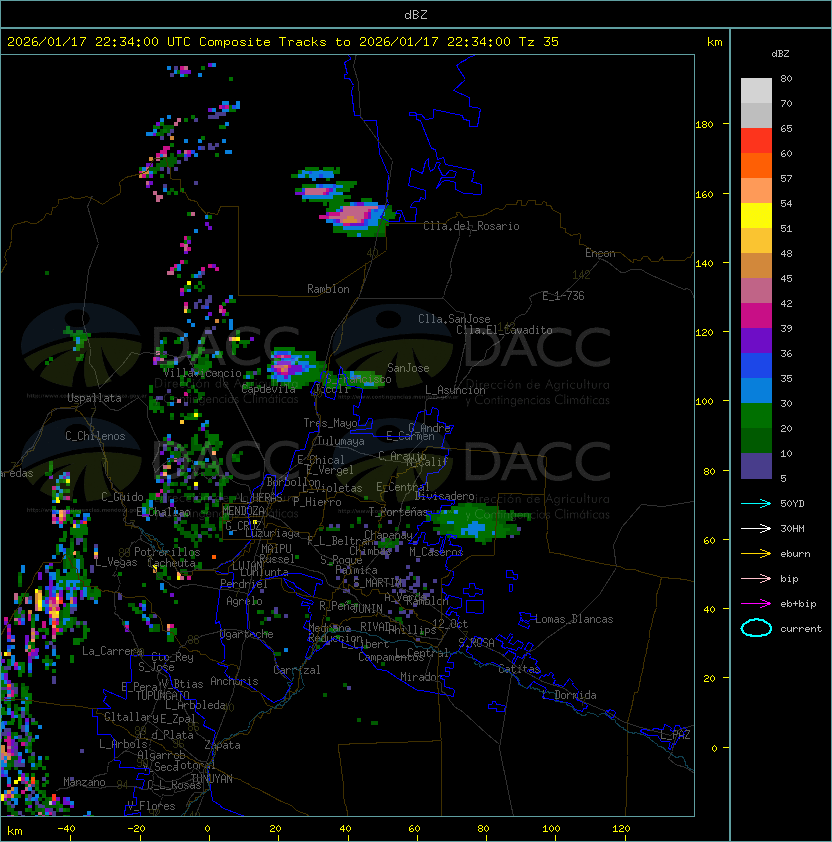Click the Potrerillos label
Viewport: 832px width, 842px height.
(x=167, y=552)
